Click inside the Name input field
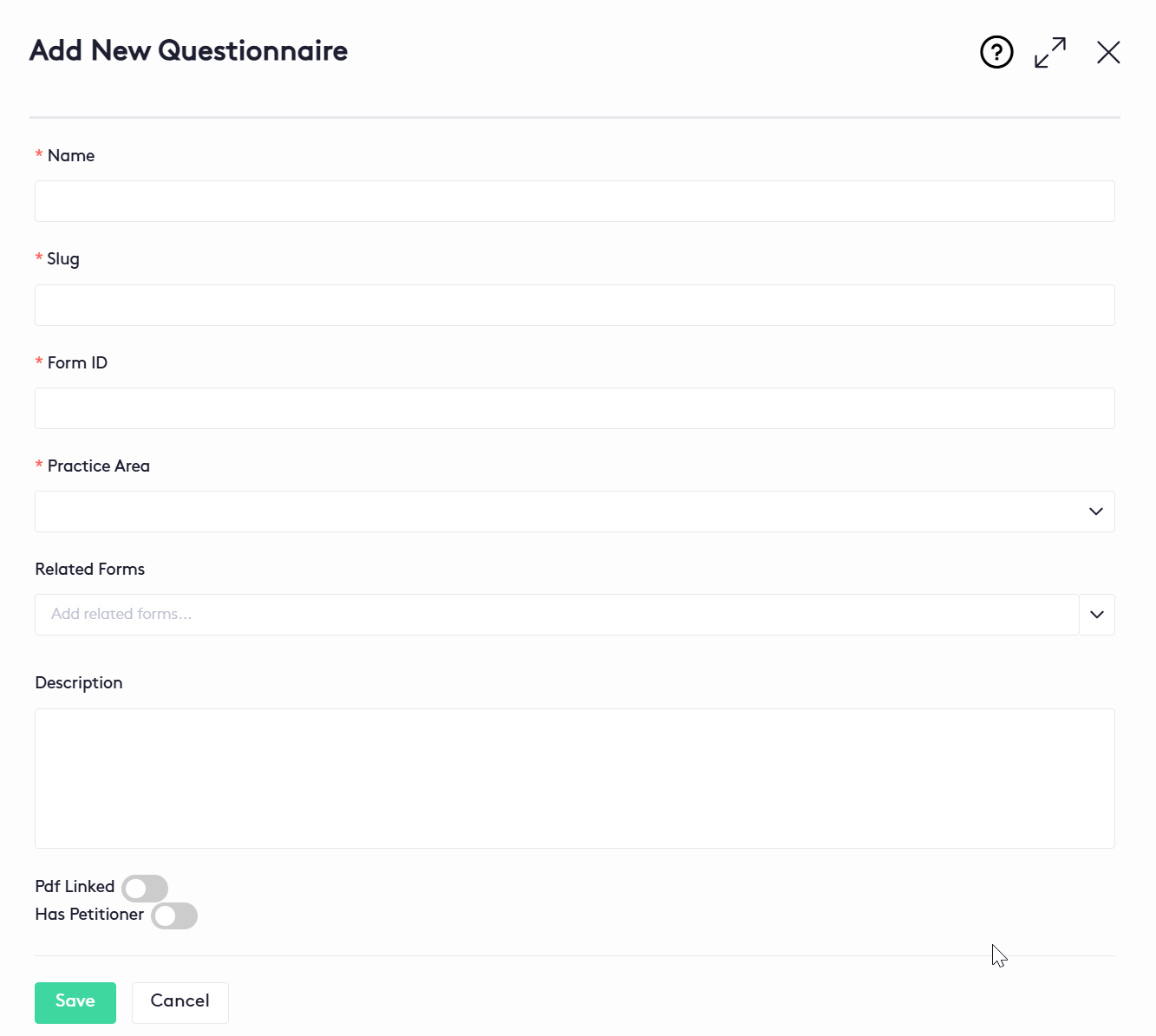 pyautogui.click(x=574, y=201)
